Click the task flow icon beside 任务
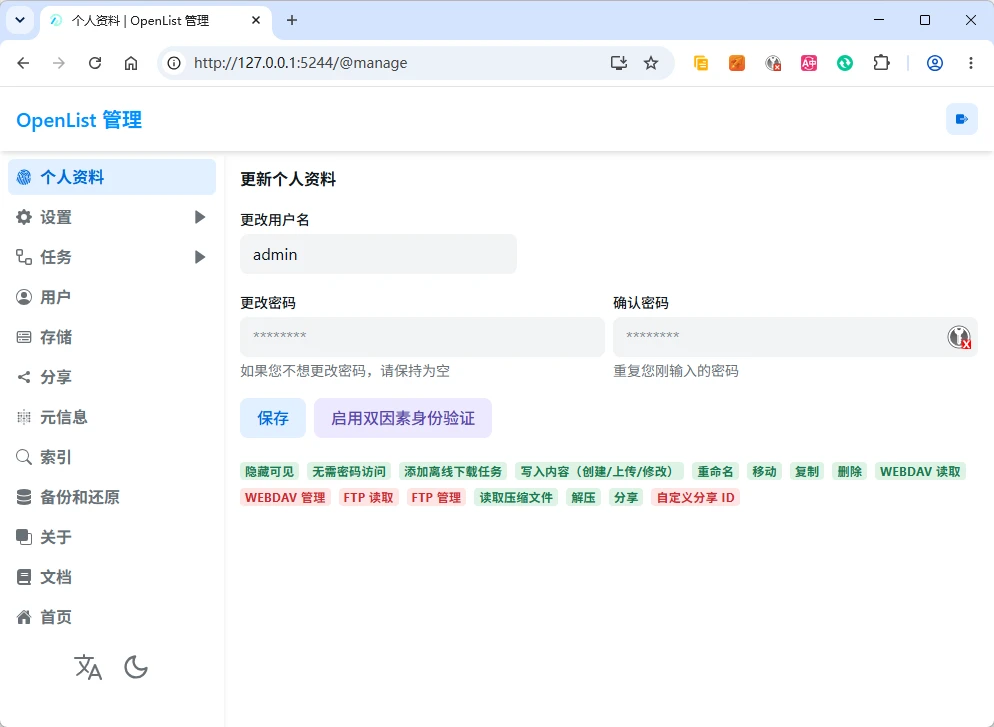Image resolution: width=994 pixels, height=727 pixels. click(x=24, y=257)
